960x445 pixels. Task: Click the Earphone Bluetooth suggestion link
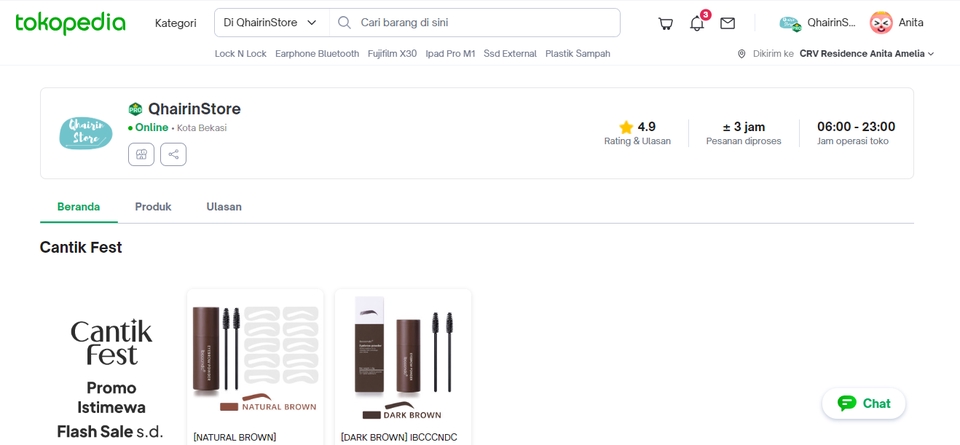click(x=317, y=54)
